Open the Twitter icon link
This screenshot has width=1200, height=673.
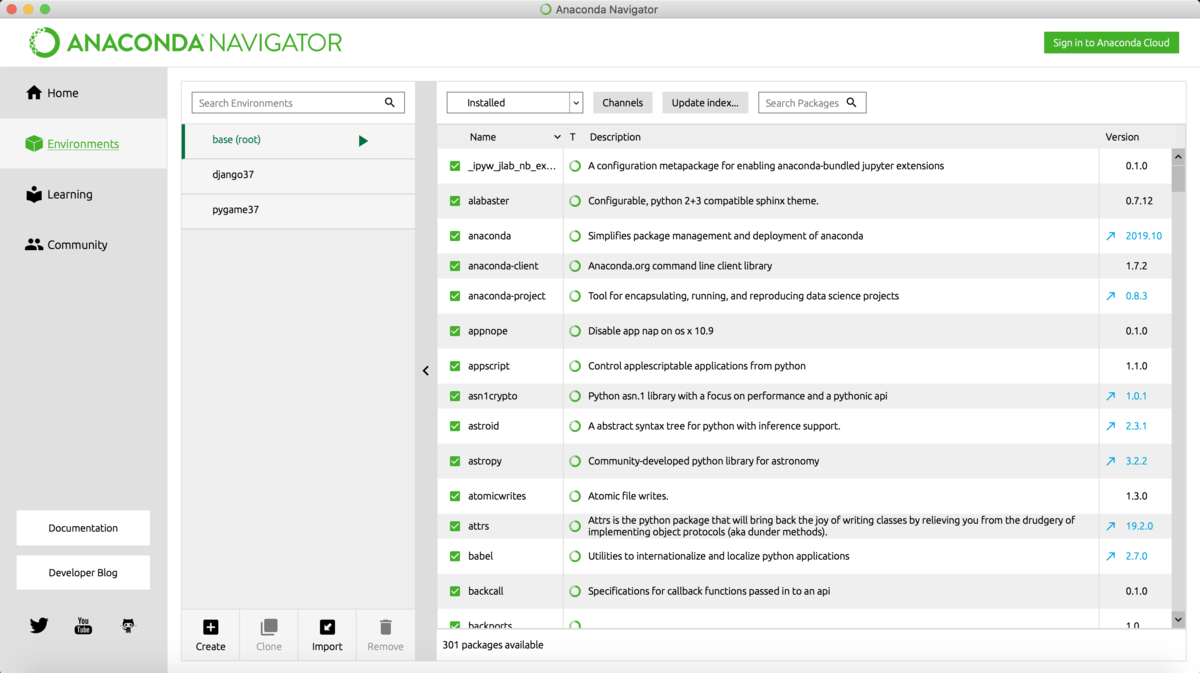(x=39, y=626)
